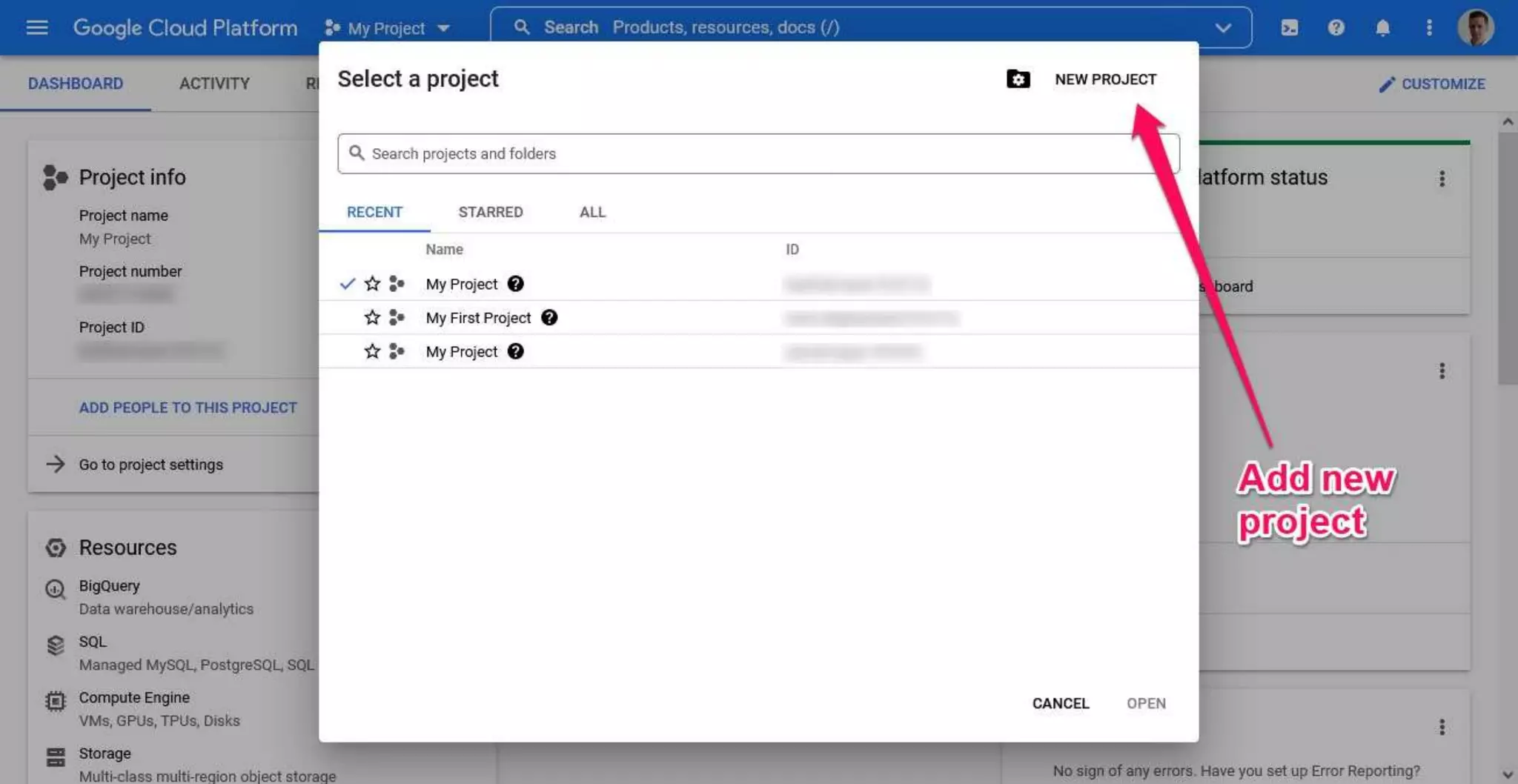Click the search magnifier in the projects field

[x=357, y=153]
